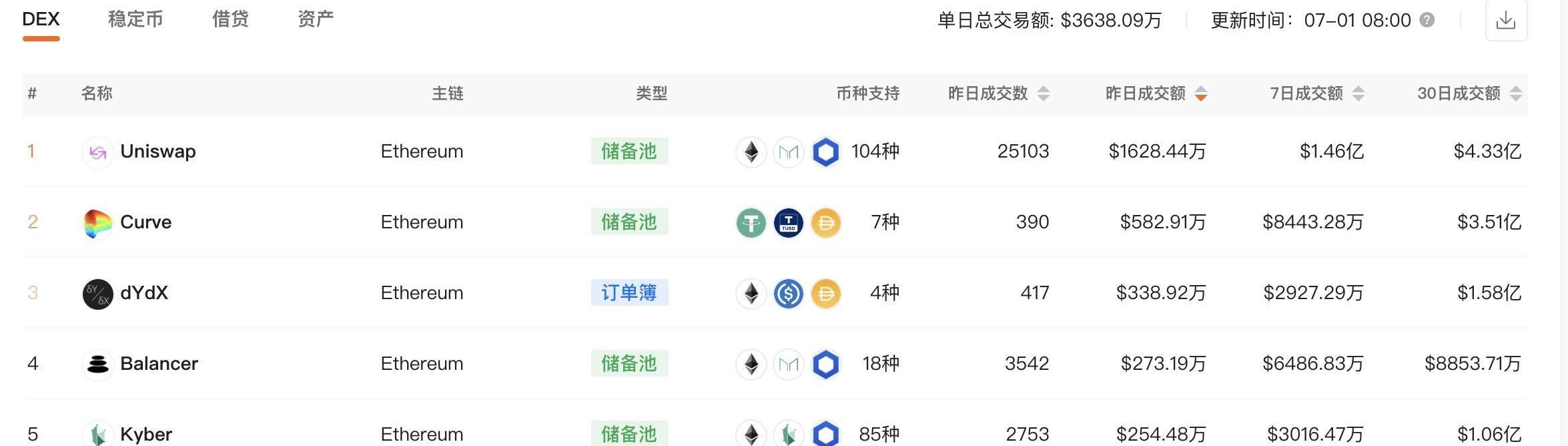This screenshot has width=1568, height=446.
Task: Click the Balancer logo icon
Action: tap(97, 365)
